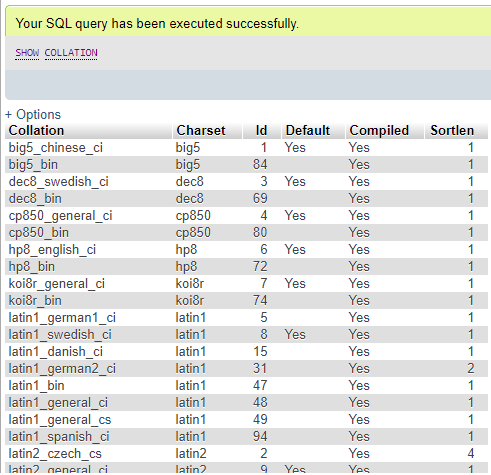
Task: Click Default Yes in big5_chinese_ci row
Action: point(295,148)
